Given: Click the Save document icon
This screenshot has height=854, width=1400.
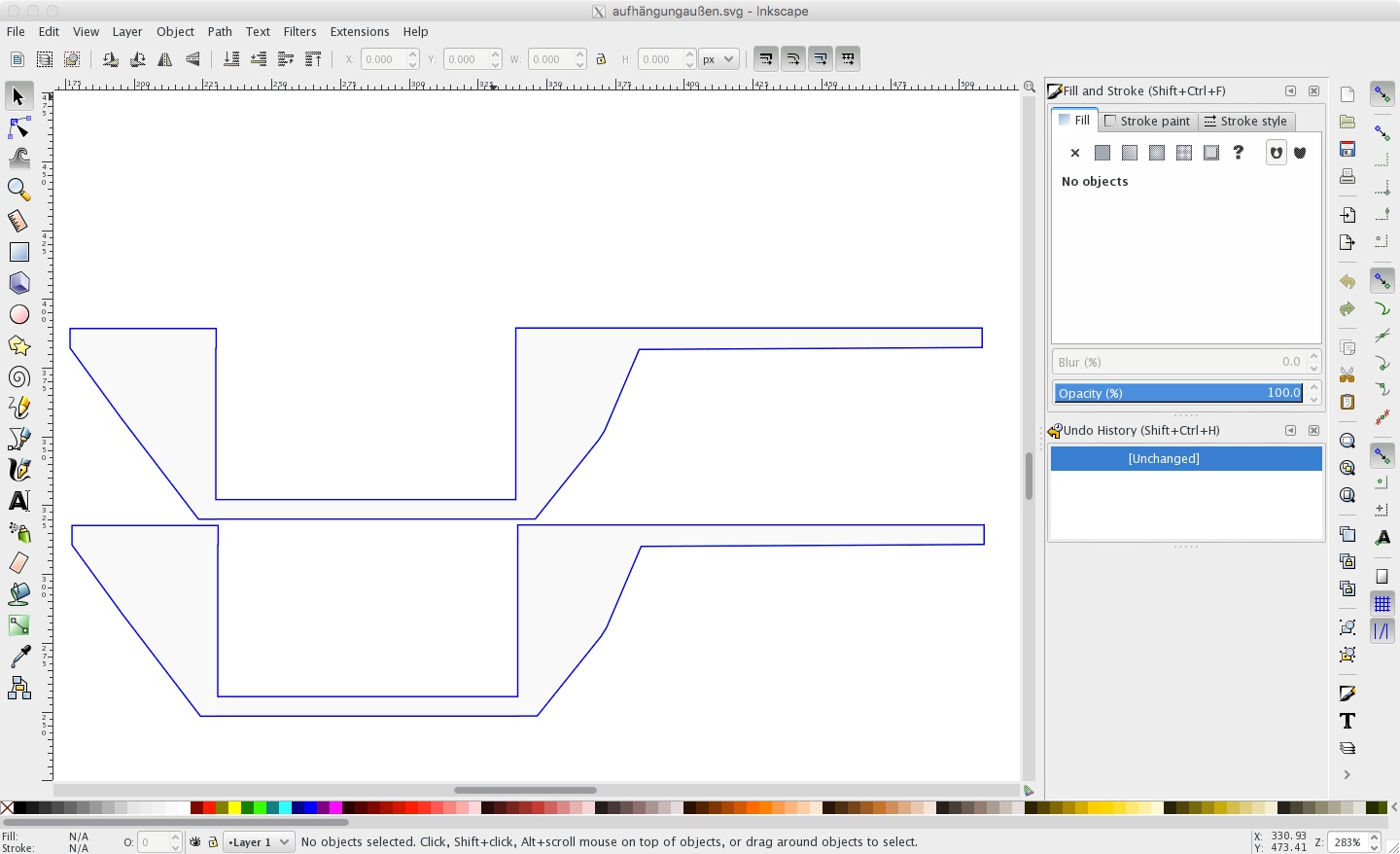Looking at the screenshot, I should [1347, 149].
